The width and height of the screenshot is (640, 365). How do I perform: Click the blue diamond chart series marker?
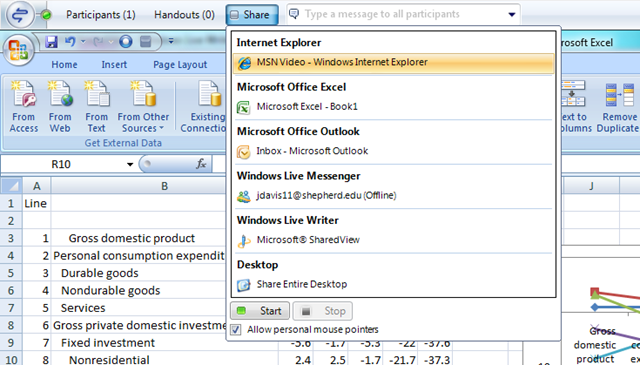click(x=595, y=307)
